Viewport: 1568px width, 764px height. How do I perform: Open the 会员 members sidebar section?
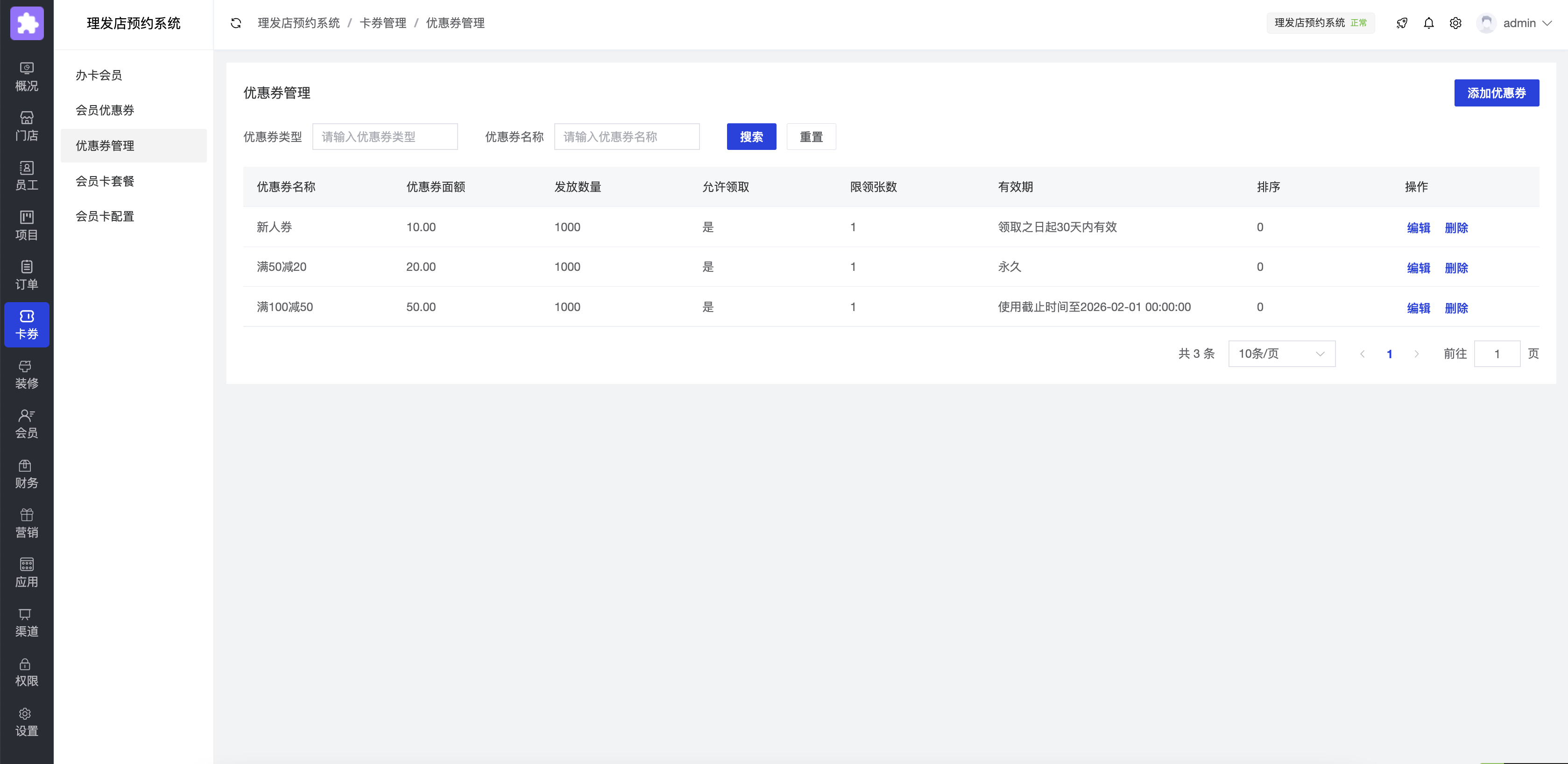pos(27,424)
